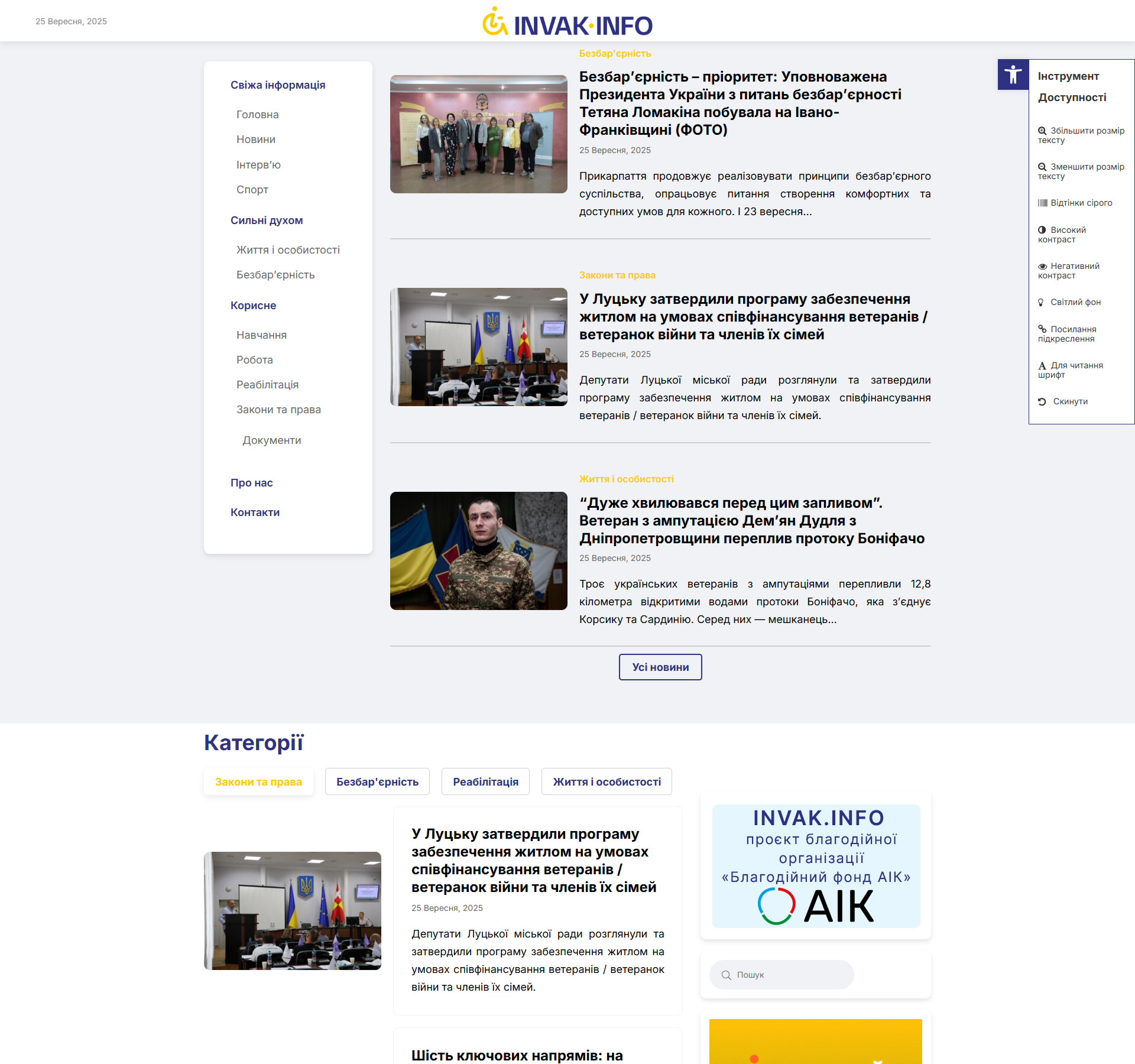Click the 25 Вересня, 2025 date in the header
This screenshot has height=1064, width=1135.
pyautogui.click(x=71, y=21)
